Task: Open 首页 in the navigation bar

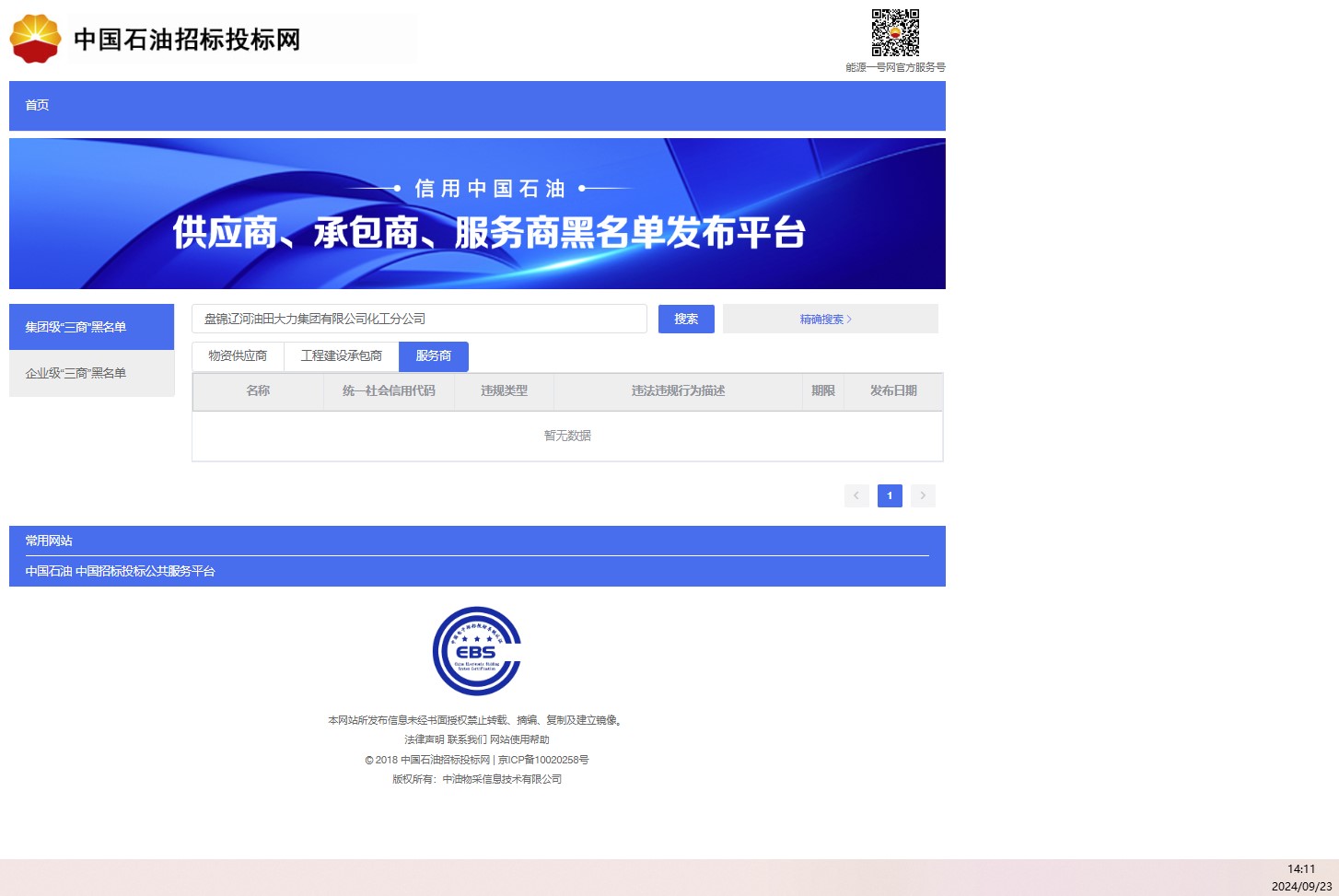Action: point(37,105)
